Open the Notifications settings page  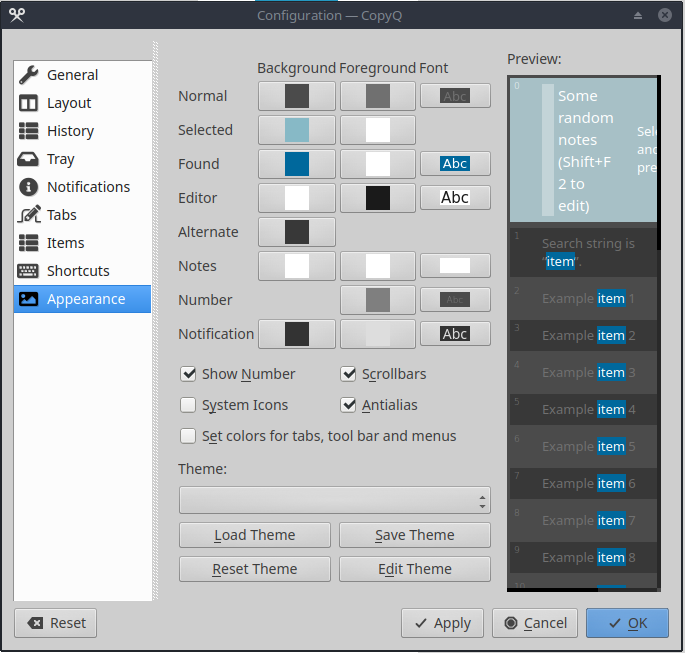coord(83,187)
